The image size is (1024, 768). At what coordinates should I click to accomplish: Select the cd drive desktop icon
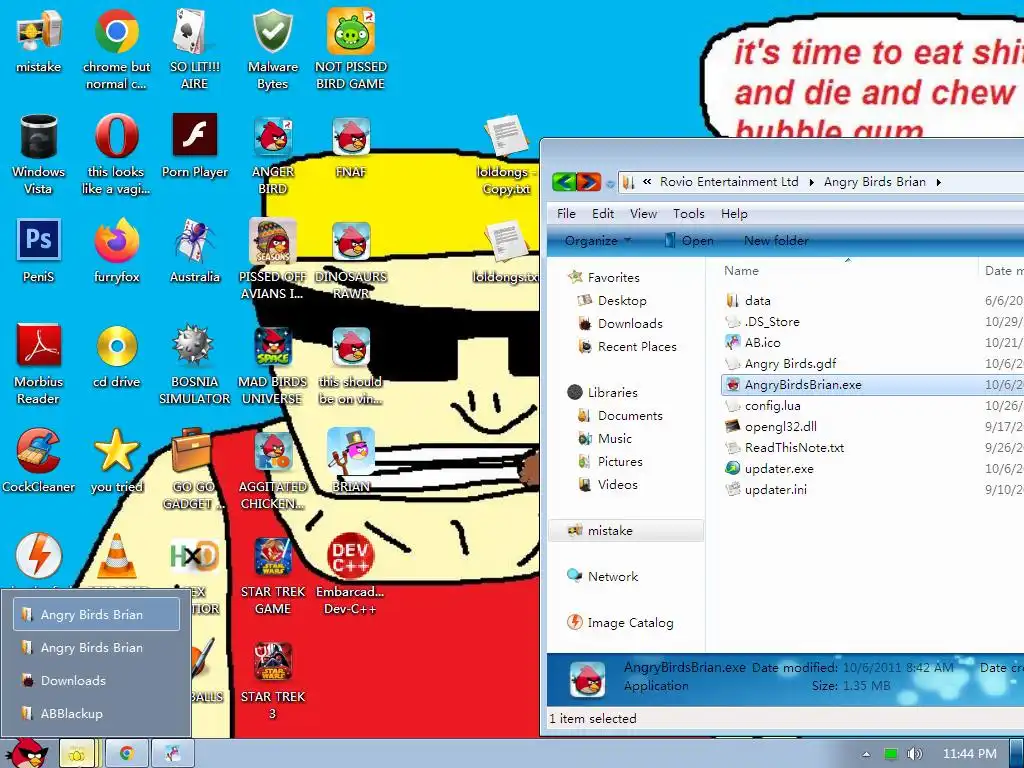116,356
